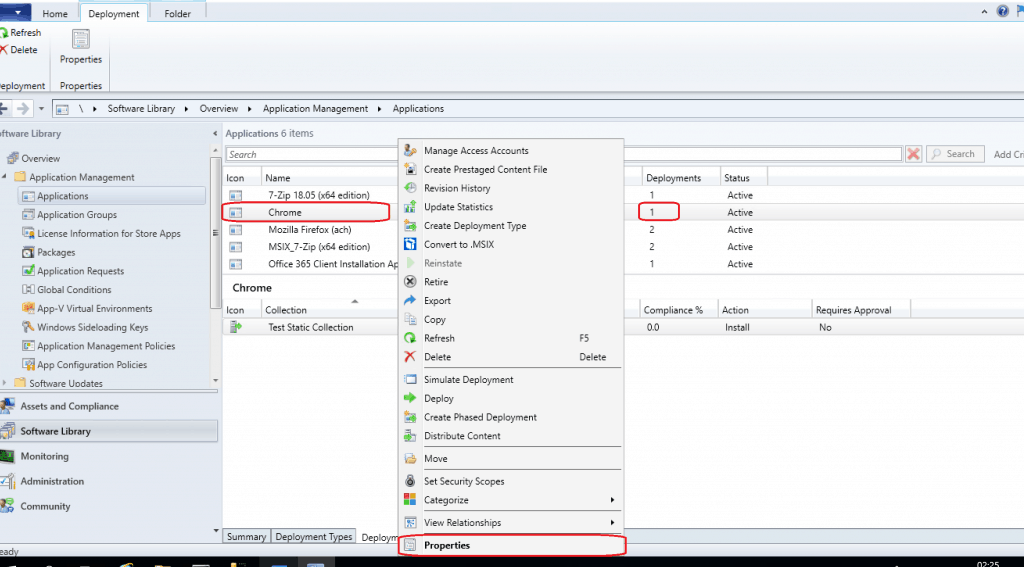This screenshot has width=1024, height=567.
Task: Open Revision History entry
Action: pyautogui.click(x=456, y=188)
